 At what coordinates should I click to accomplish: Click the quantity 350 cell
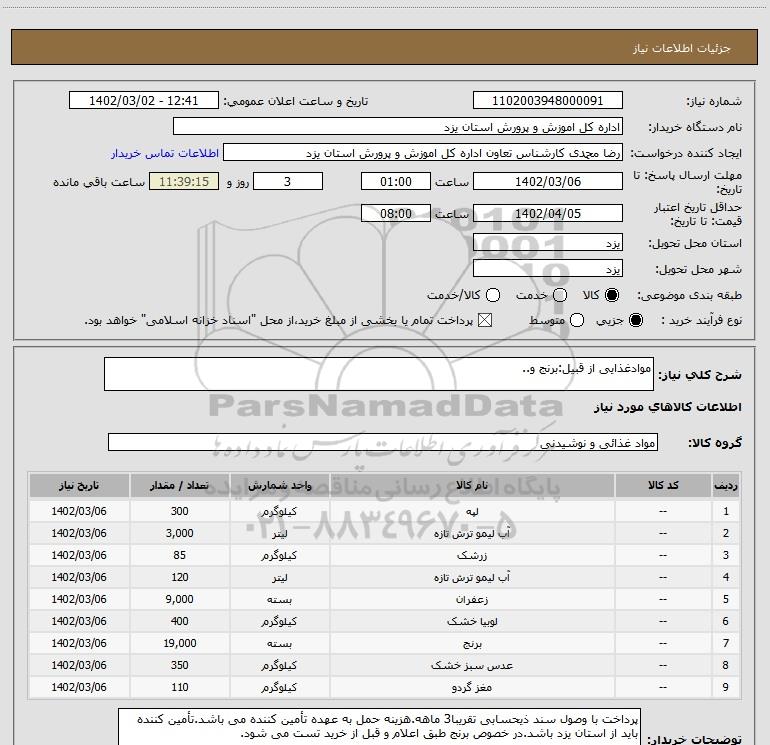pos(179,665)
